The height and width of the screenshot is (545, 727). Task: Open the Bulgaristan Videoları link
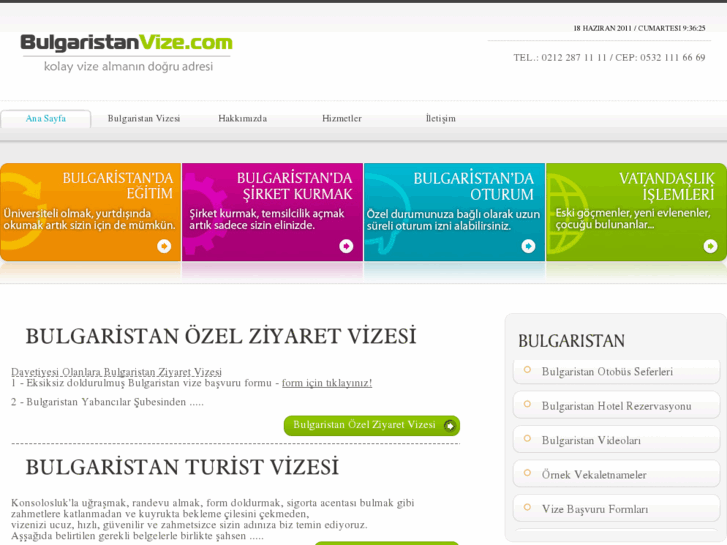tap(591, 441)
